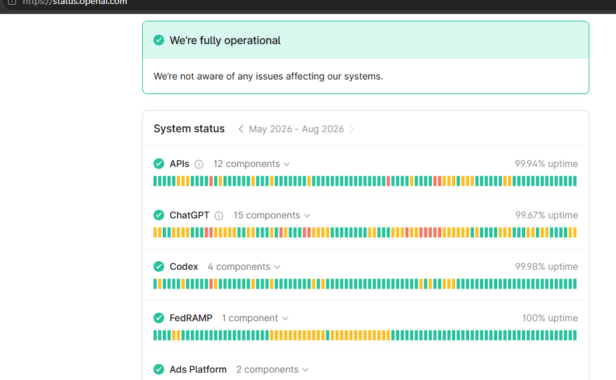Click the FedRAMP status check icon
The height and width of the screenshot is (380, 616).
coord(159,318)
